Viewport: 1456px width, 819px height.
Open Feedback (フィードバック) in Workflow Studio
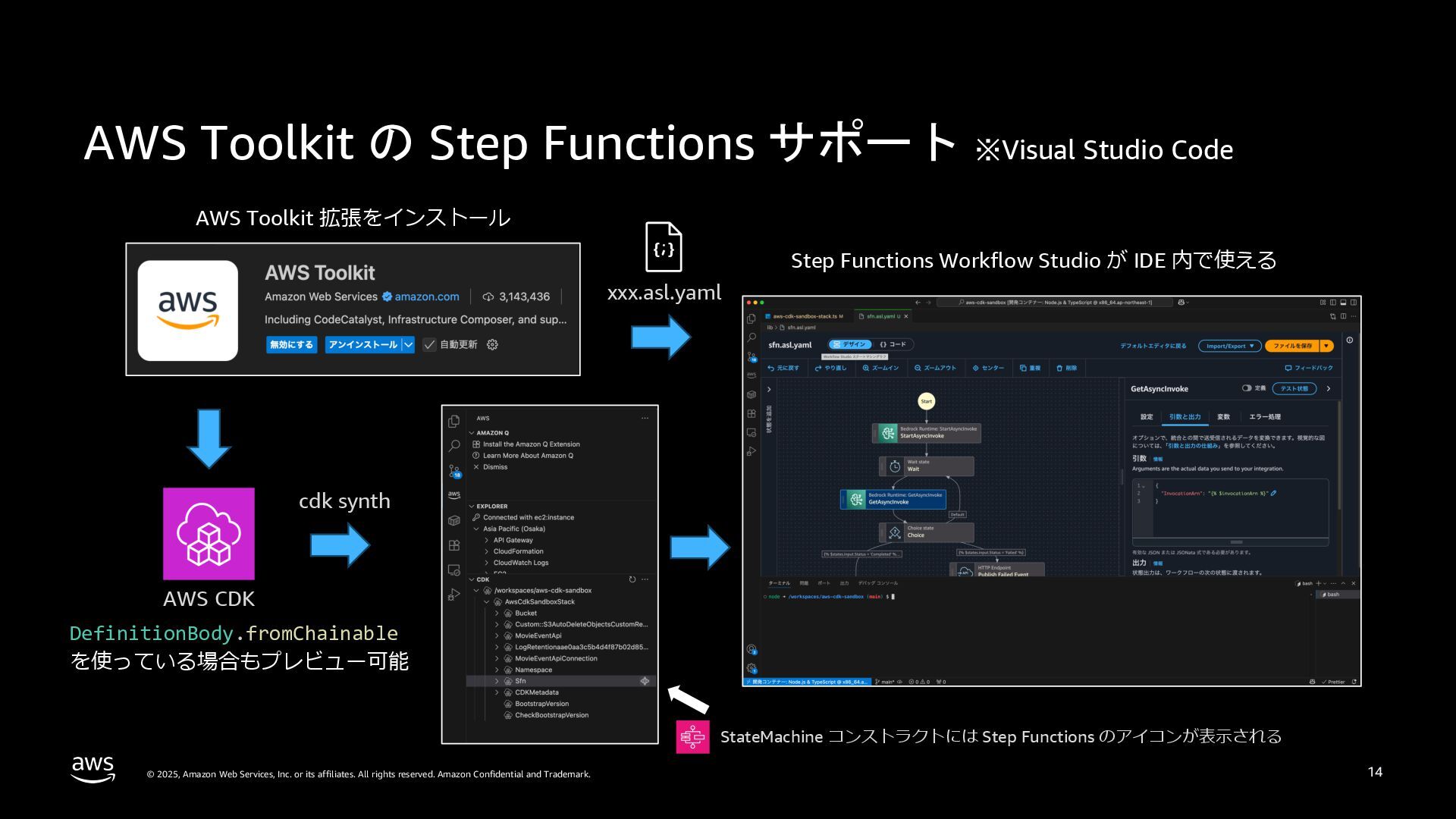tap(1308, 368)
